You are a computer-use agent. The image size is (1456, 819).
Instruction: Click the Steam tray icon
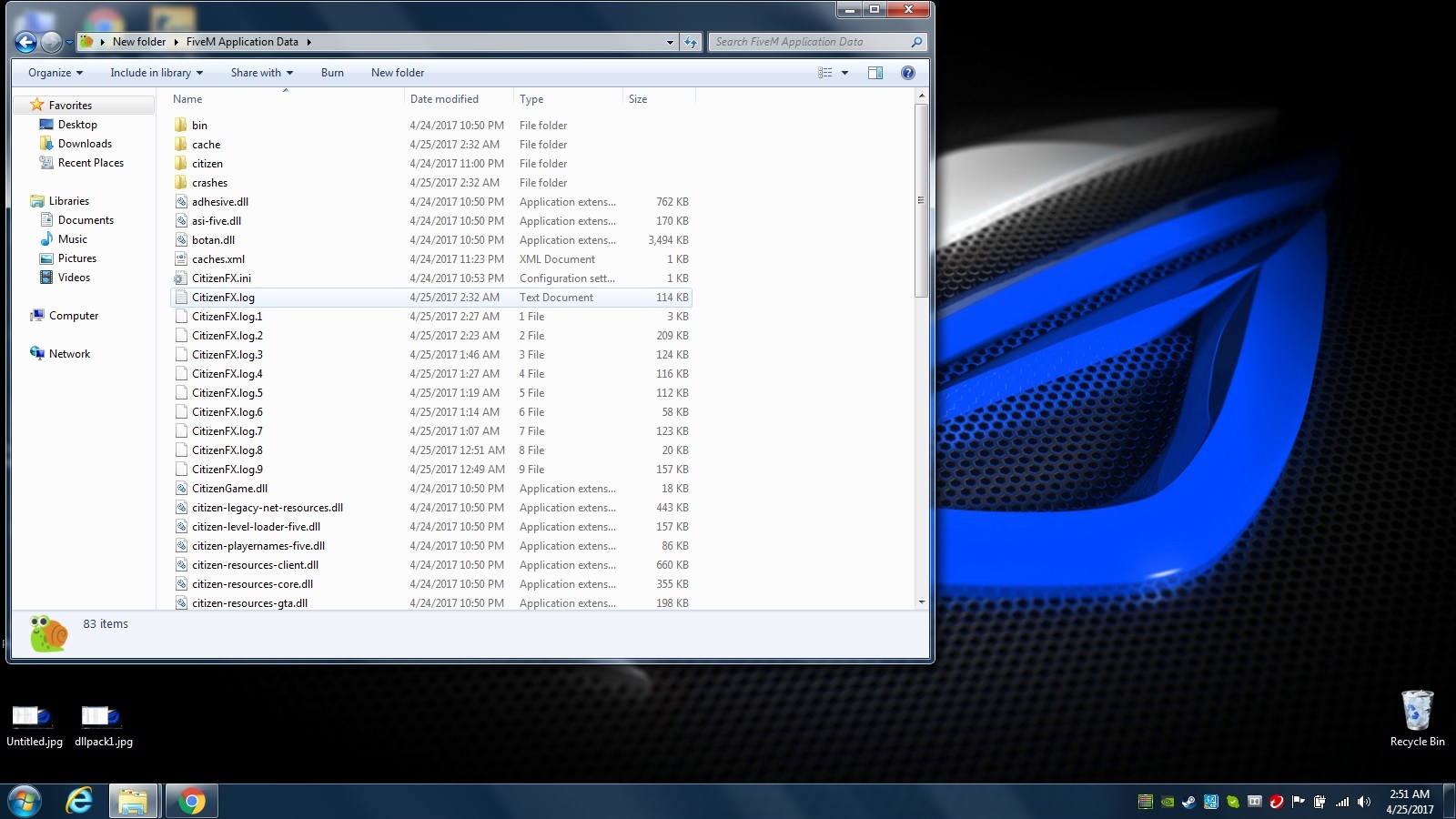click(1188, 802)
